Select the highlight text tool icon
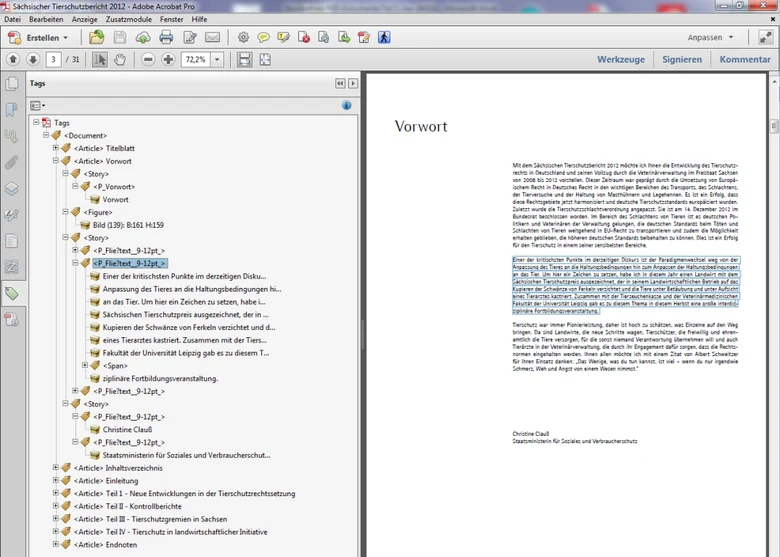 tap(284, 37)
